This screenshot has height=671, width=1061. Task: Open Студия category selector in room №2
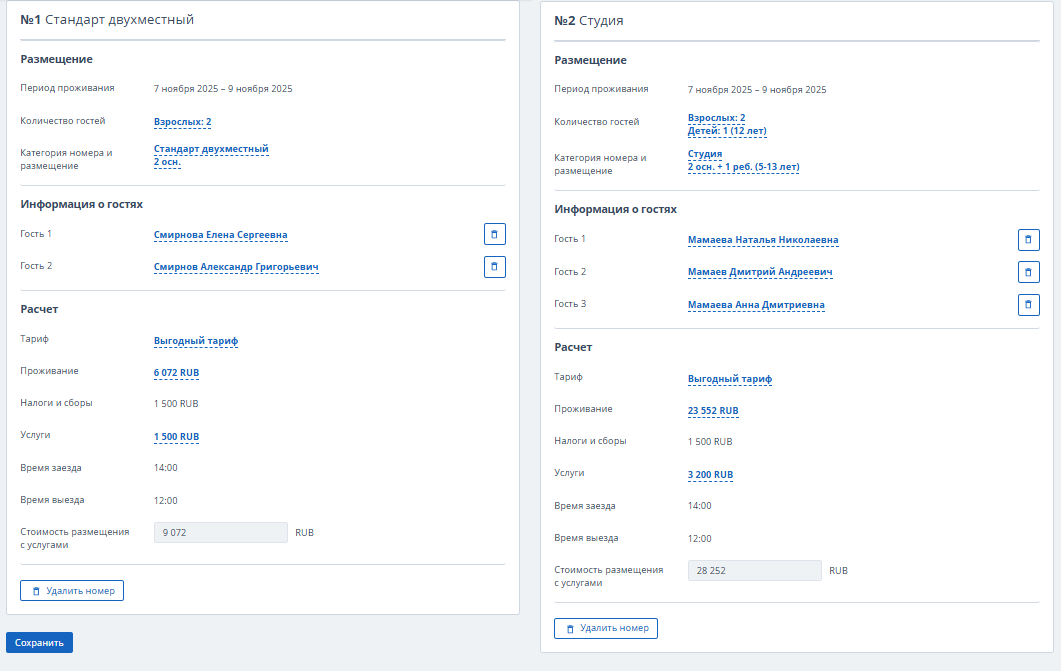point(705,154)
